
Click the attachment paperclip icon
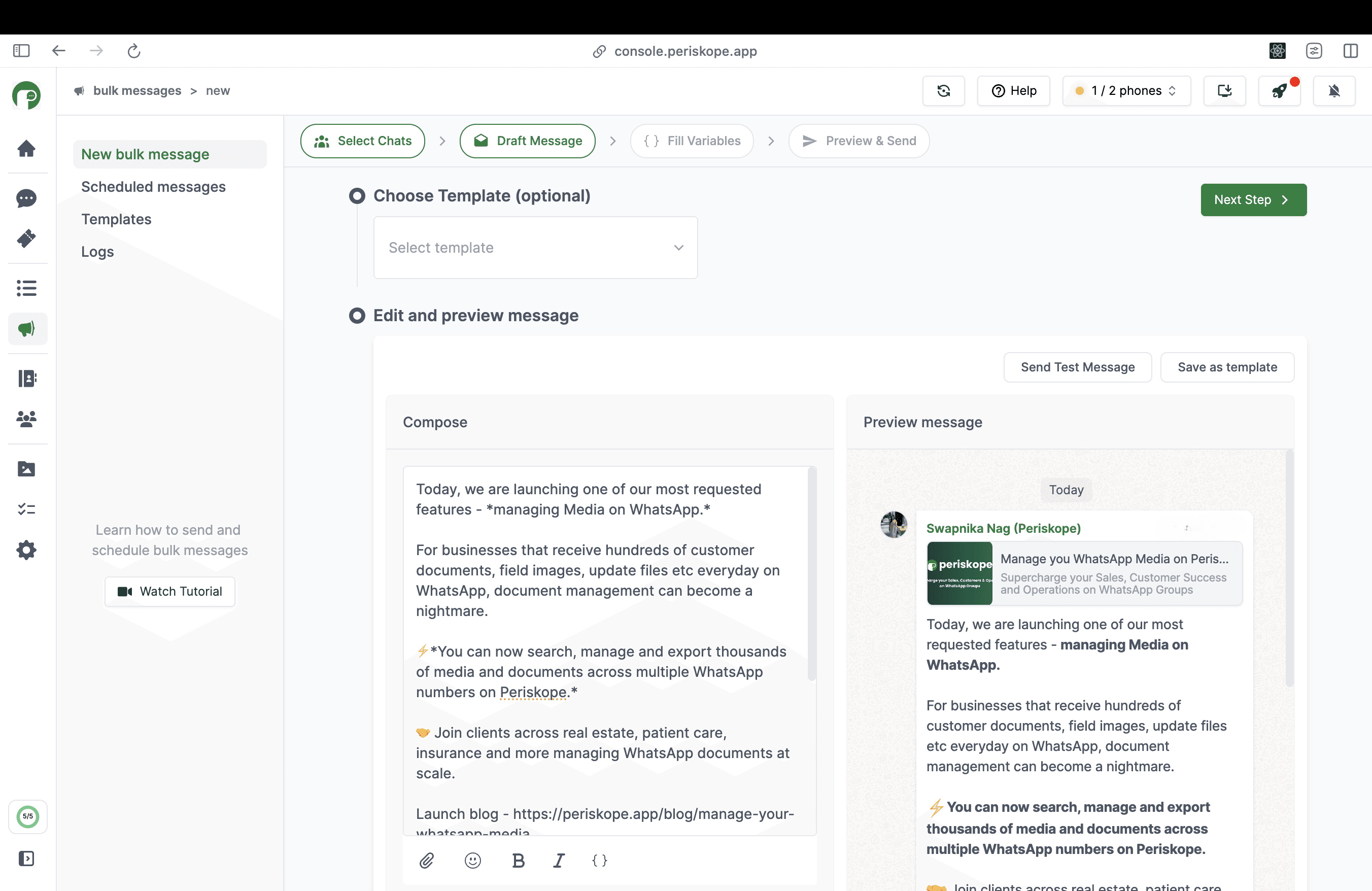click(427, 861)
